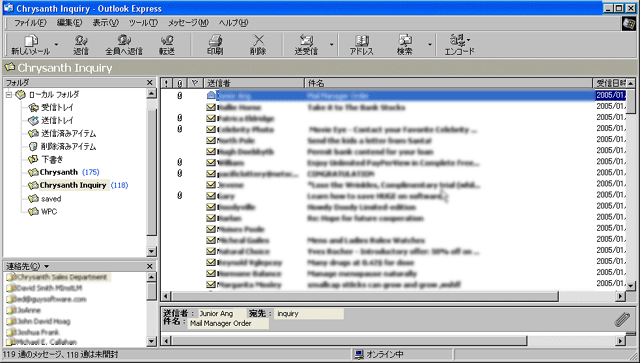
Task: Open dropdown arrow next to 検索
Action: (x=430, y=45)
